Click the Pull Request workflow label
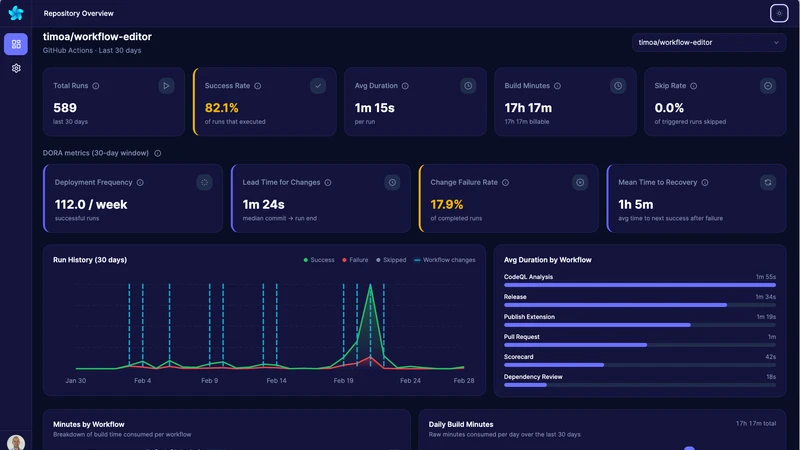Screen dimensions: 800x450 (x=521, y=337)
